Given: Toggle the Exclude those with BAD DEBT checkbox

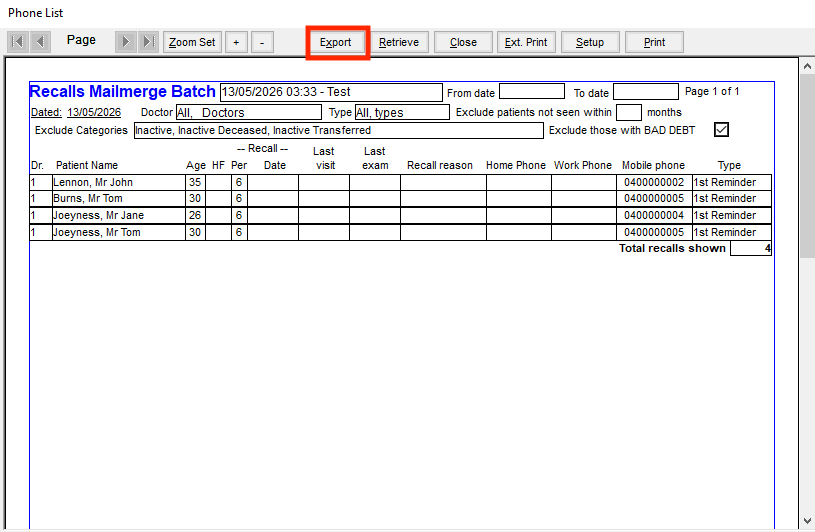Looking at the screenshot, I should point(721,129).
